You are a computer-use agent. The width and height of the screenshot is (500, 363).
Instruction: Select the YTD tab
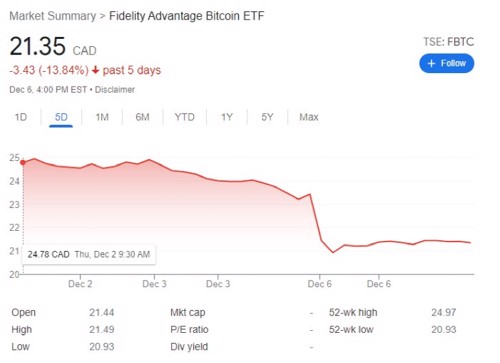point(184,117)
